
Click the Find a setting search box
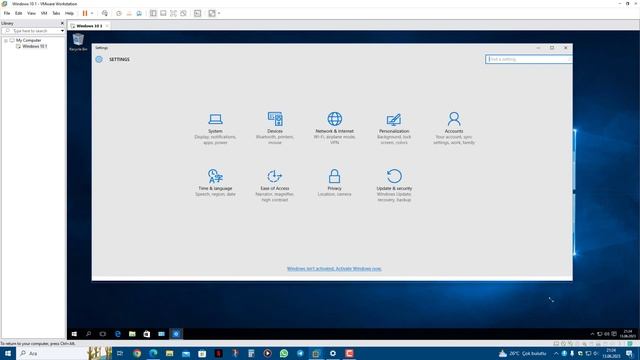point(528,59)
